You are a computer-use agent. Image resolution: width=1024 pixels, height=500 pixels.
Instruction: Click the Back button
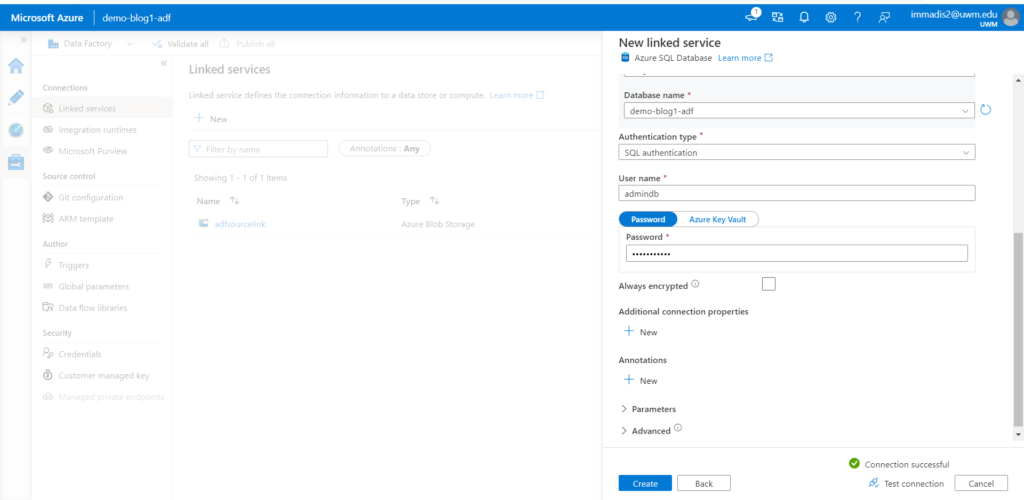tap(703, 483)
